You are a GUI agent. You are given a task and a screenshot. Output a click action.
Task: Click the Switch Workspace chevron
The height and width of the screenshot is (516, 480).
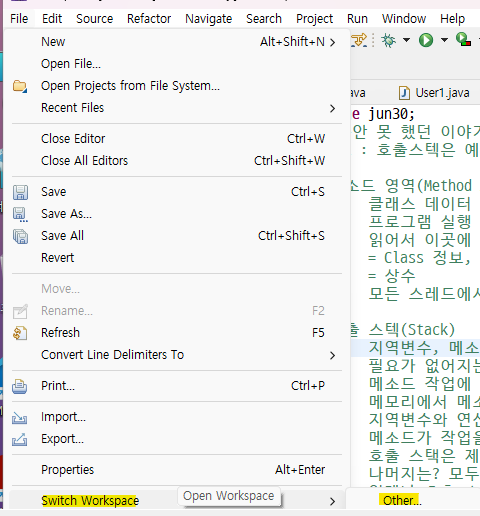tap(332, 501)
